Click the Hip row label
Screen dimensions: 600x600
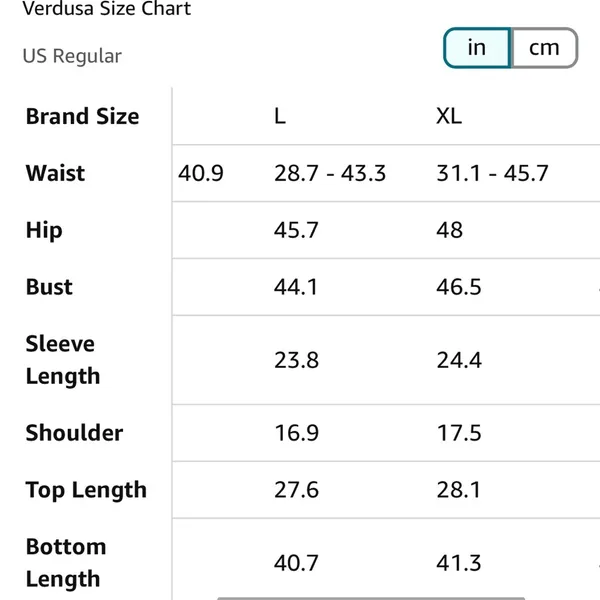click(44, 230)
